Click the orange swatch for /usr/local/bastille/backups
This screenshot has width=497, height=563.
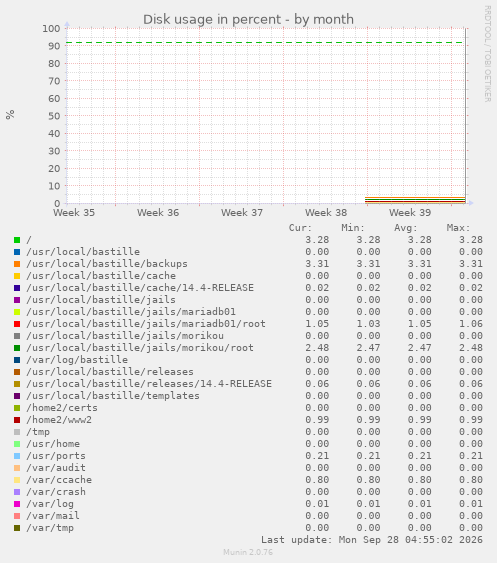pos(17,264)
